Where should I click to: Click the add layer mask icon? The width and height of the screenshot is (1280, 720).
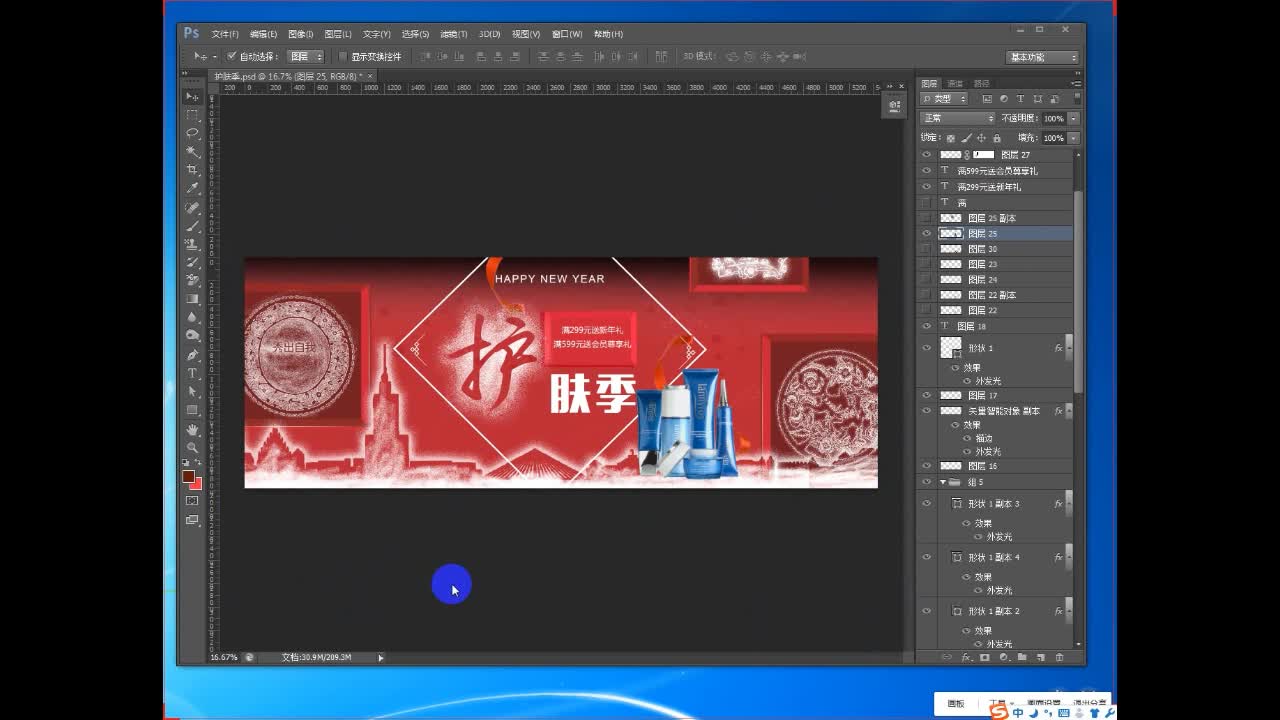[x=985, y=657]
